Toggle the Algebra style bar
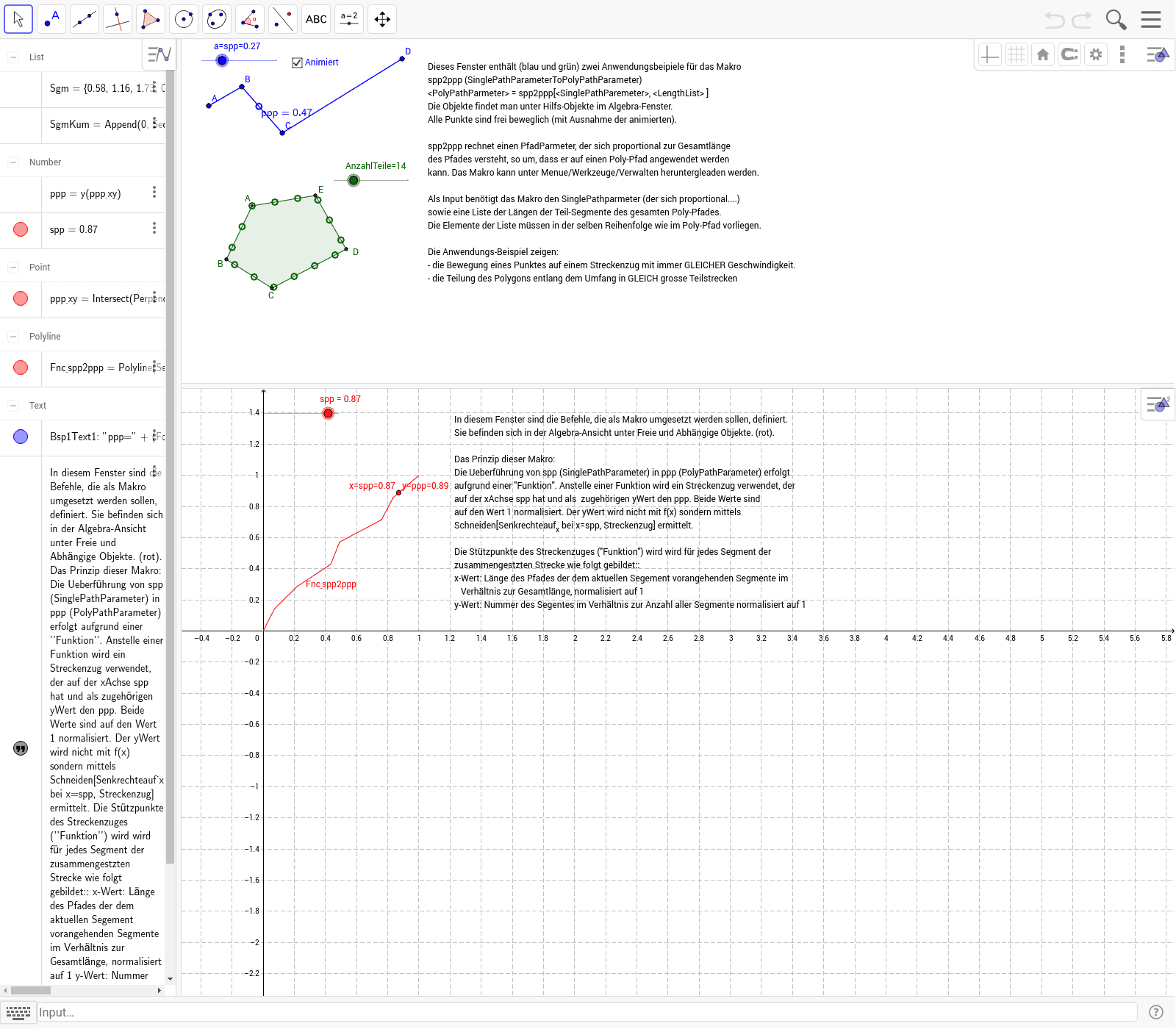The width and height of the screenshot is (1176, 1029). [159, 54]
